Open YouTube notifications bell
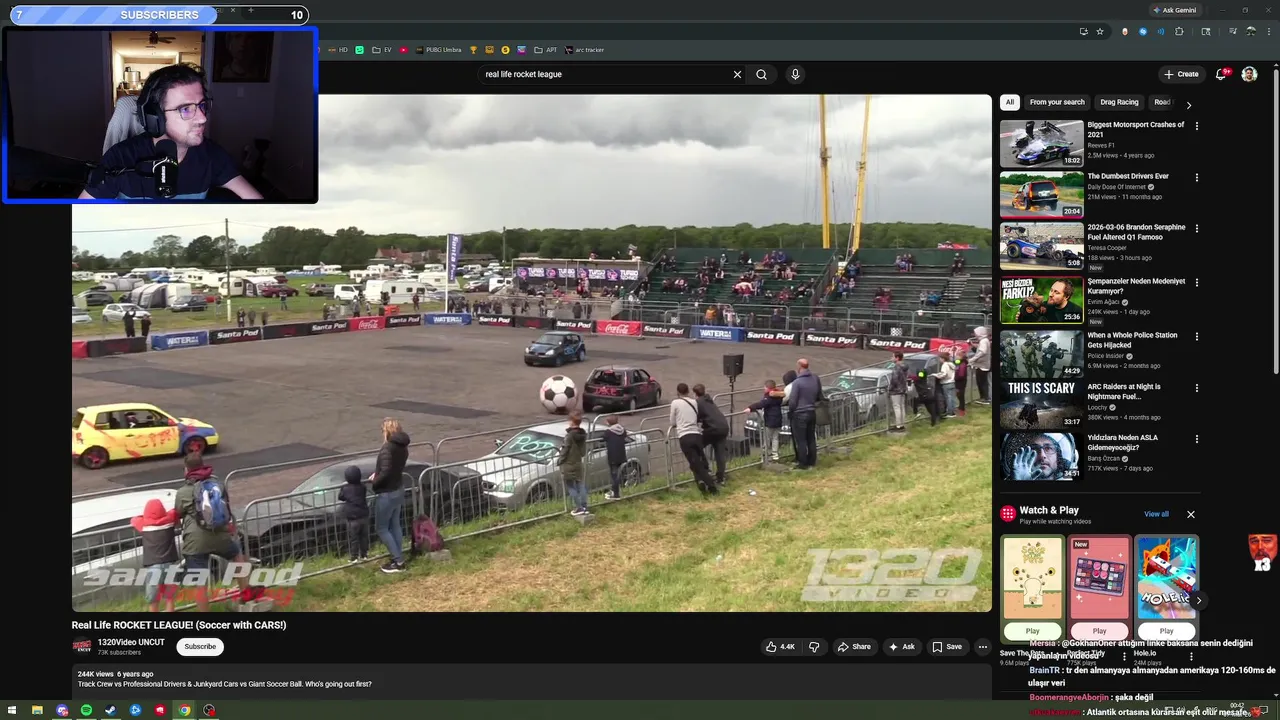 pos(1221,74)
